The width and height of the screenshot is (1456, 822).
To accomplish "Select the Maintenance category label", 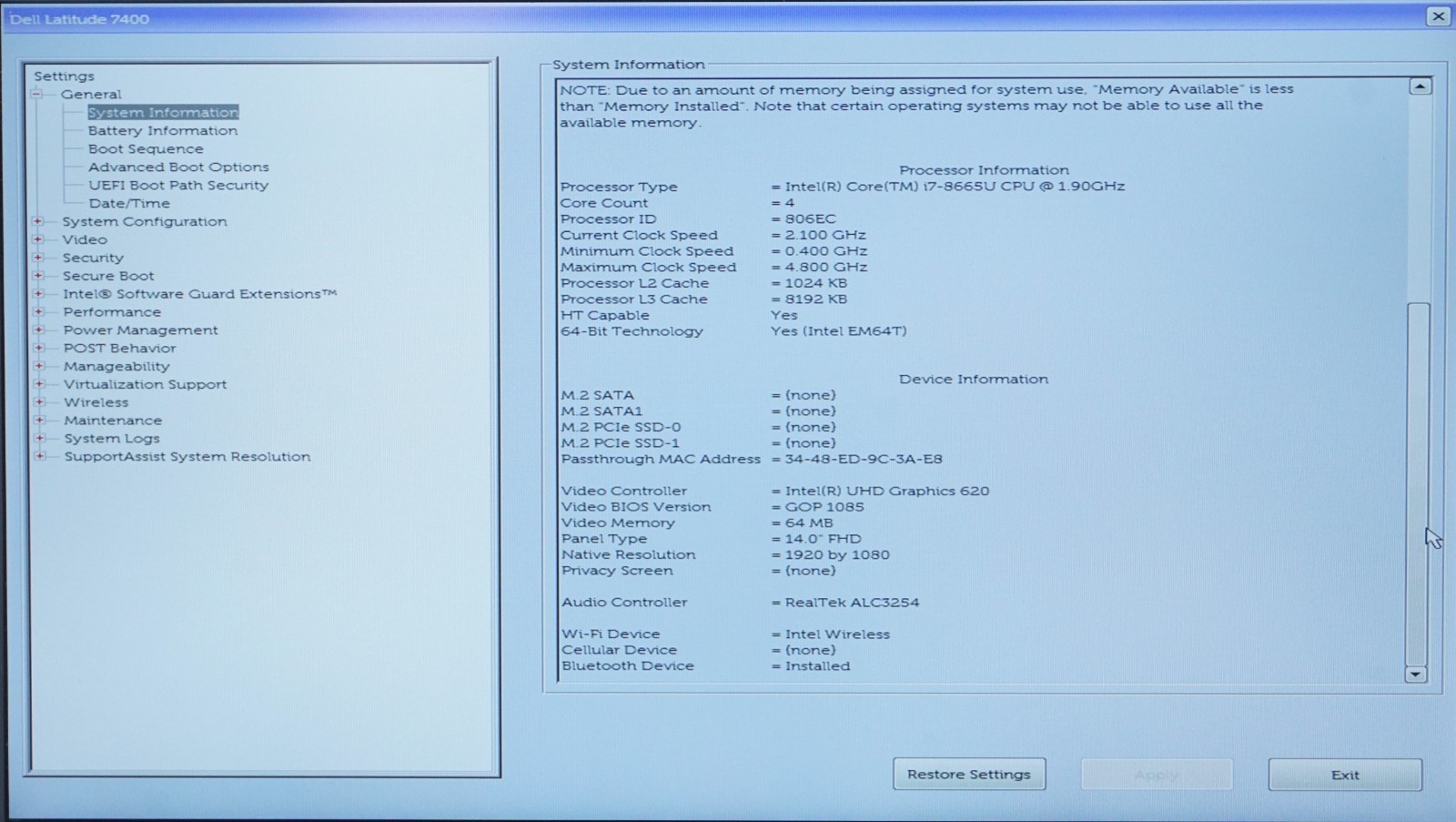I will click(113, 420).
